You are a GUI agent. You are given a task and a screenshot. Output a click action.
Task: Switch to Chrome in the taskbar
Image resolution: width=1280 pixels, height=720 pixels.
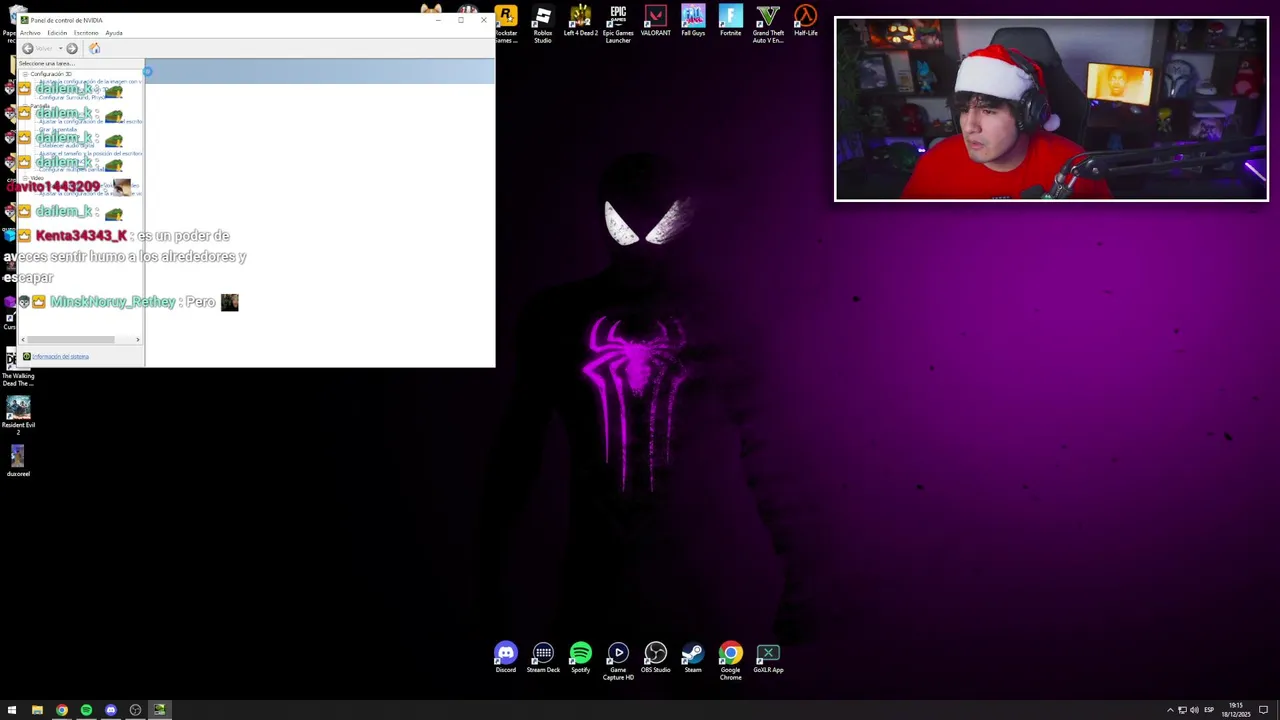click(x=62, y=710)
